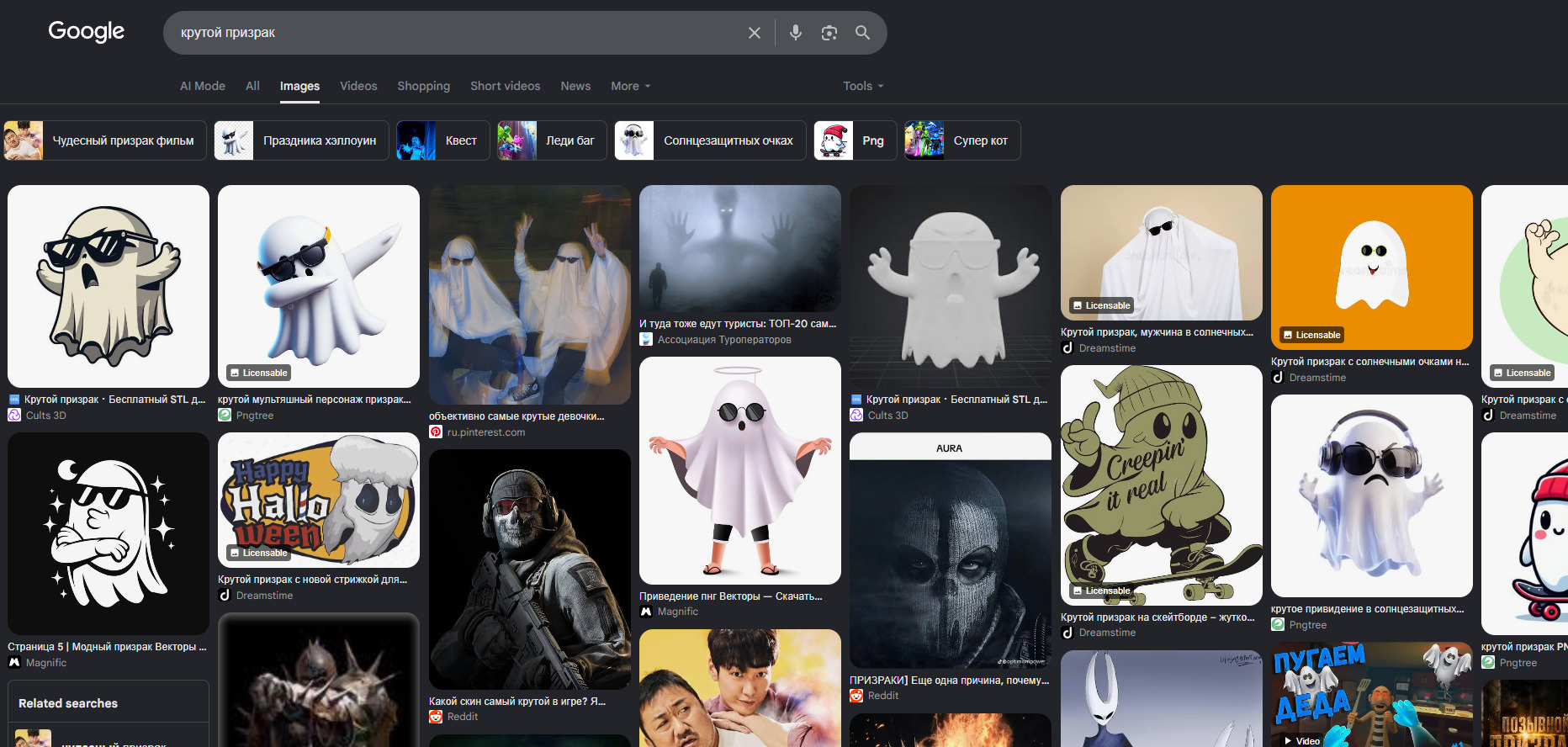The width and height of the screenshot is (1568, 747).
Task: Clear the search query with the X icon
Action: pyautogui.click(x=755, y=33)
